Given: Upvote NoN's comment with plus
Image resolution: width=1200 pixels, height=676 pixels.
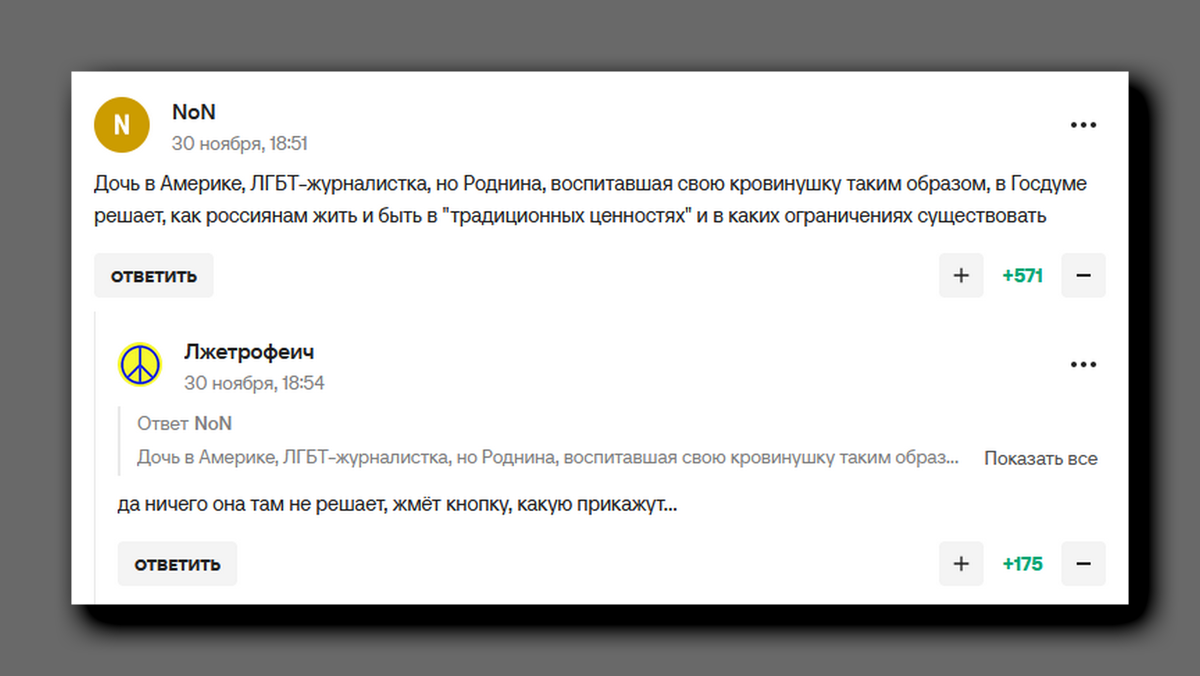Looking at the screenshot, I should point(961,276).
